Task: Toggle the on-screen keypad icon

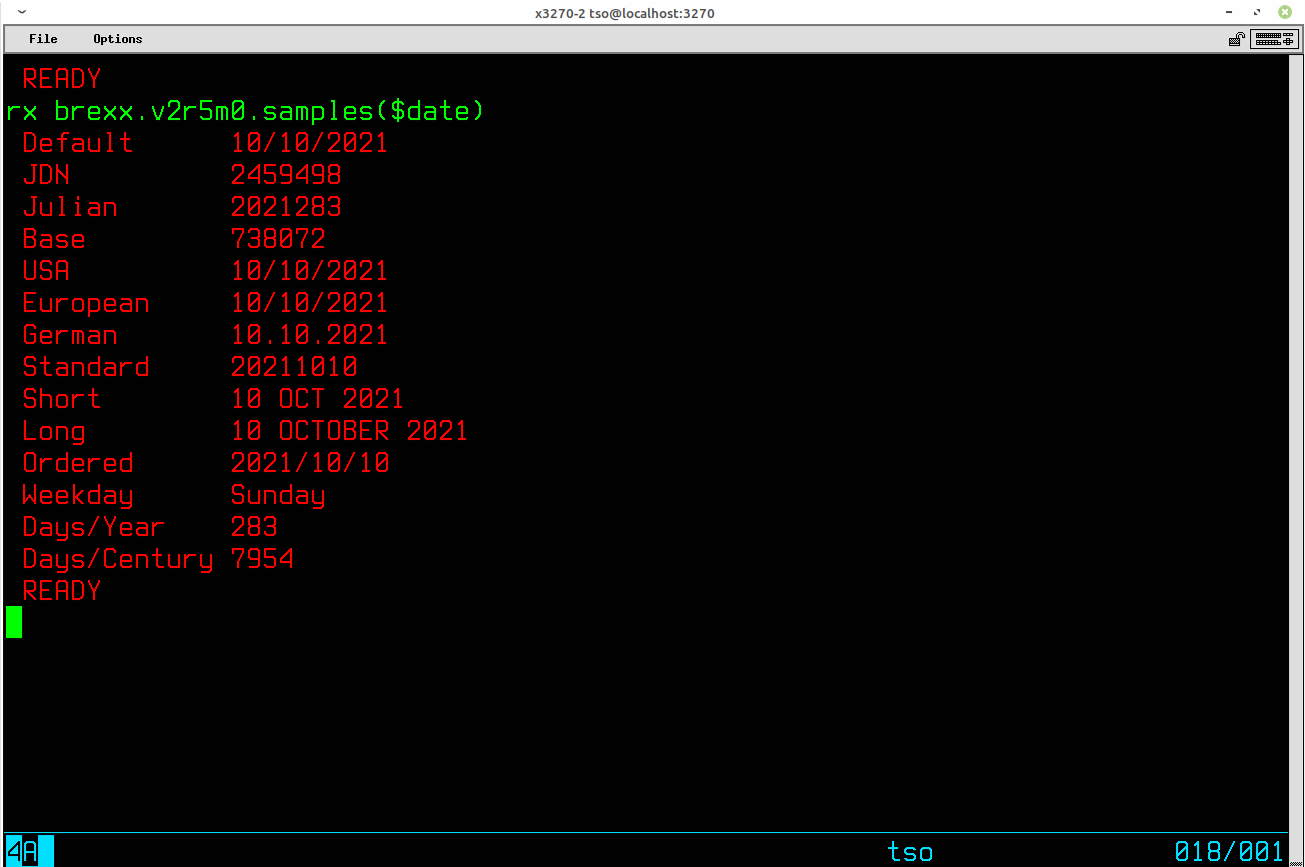Action: point(1274,39)
